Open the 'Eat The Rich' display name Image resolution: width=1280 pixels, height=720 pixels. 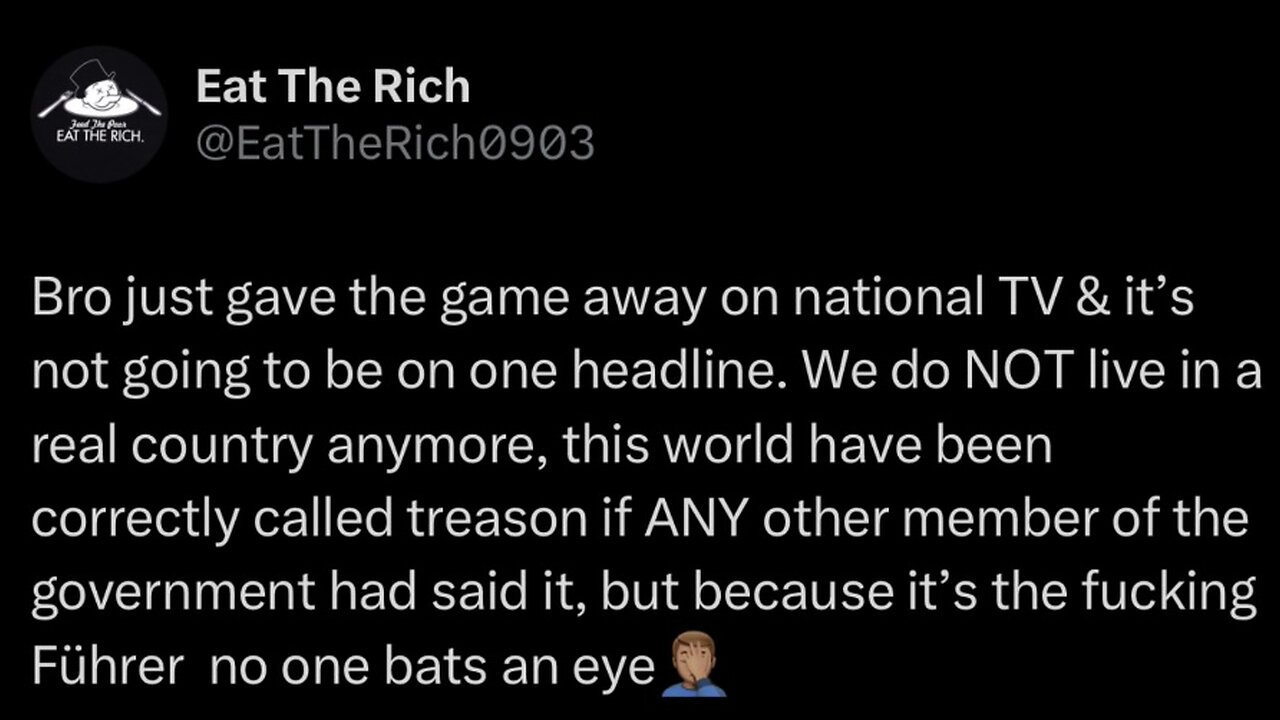click(x=333, y=87)
